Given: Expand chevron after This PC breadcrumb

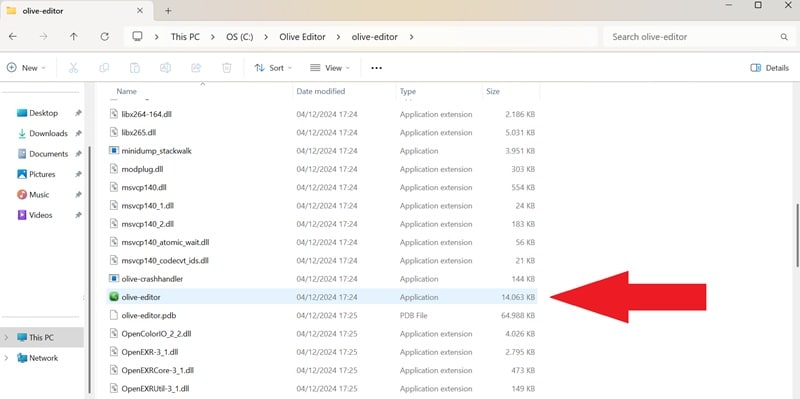Looking at the screenshot, I should pos(213,37).
